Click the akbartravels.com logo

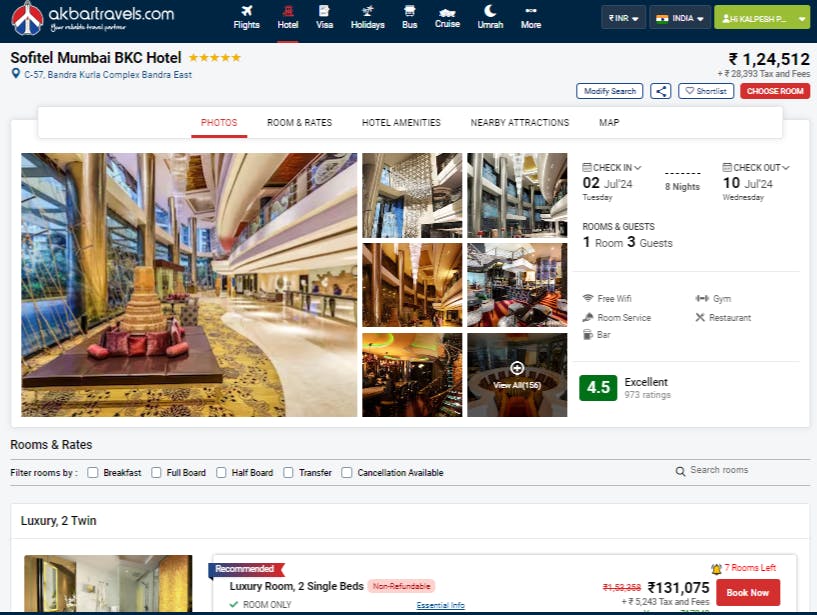click(x=93, y=18)
